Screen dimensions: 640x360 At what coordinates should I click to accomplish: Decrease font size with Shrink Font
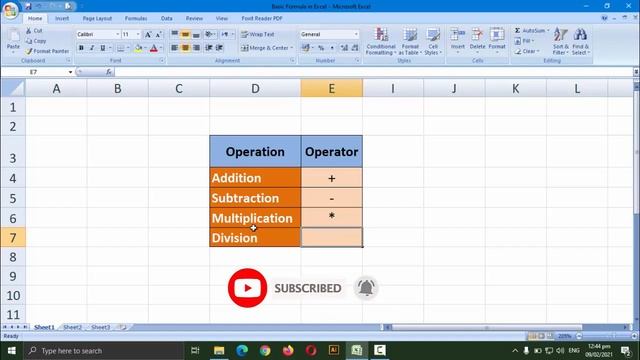pos(158,35)
